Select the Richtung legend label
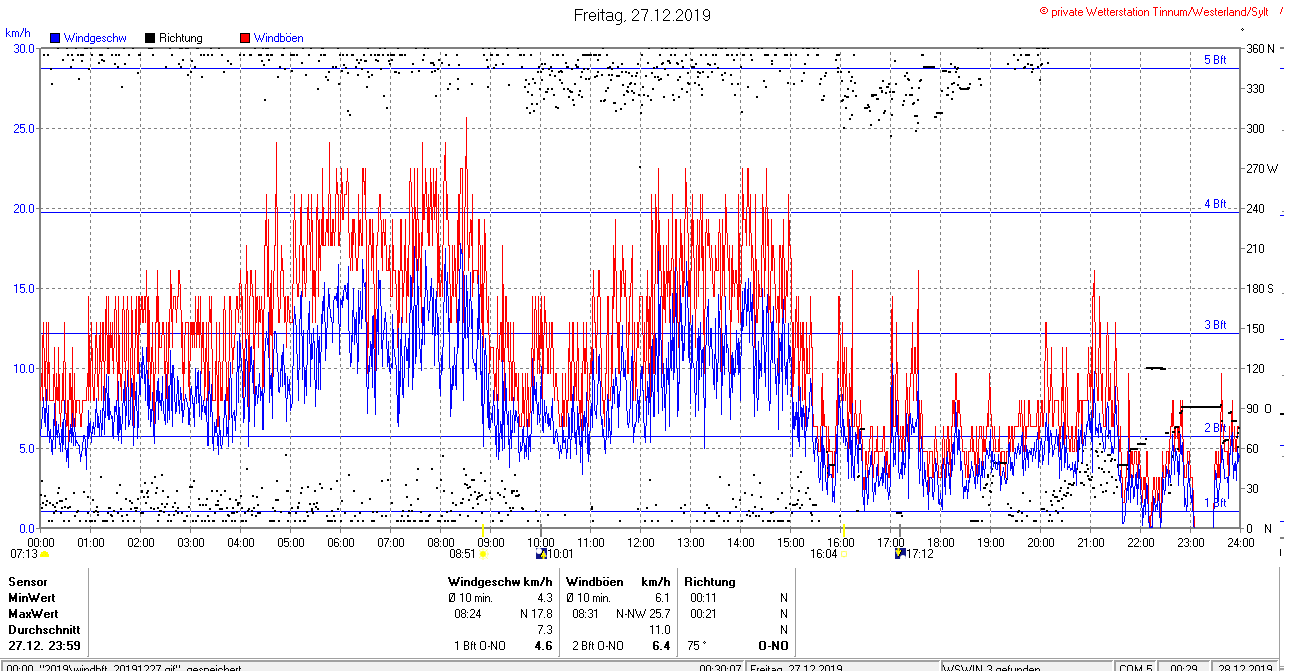 [180, 38]
